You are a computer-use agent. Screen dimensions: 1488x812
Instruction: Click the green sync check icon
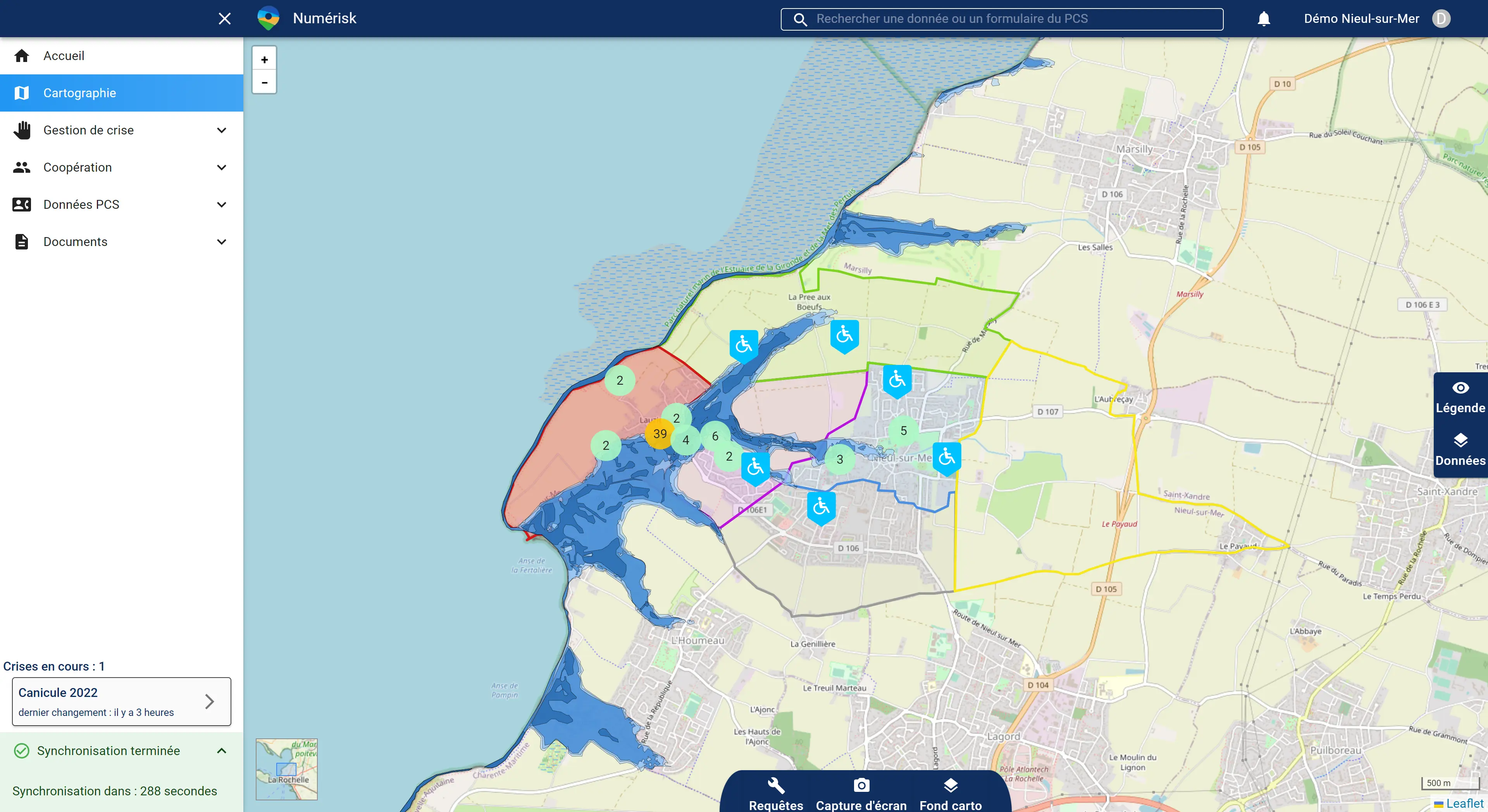(x=21, y=751)
